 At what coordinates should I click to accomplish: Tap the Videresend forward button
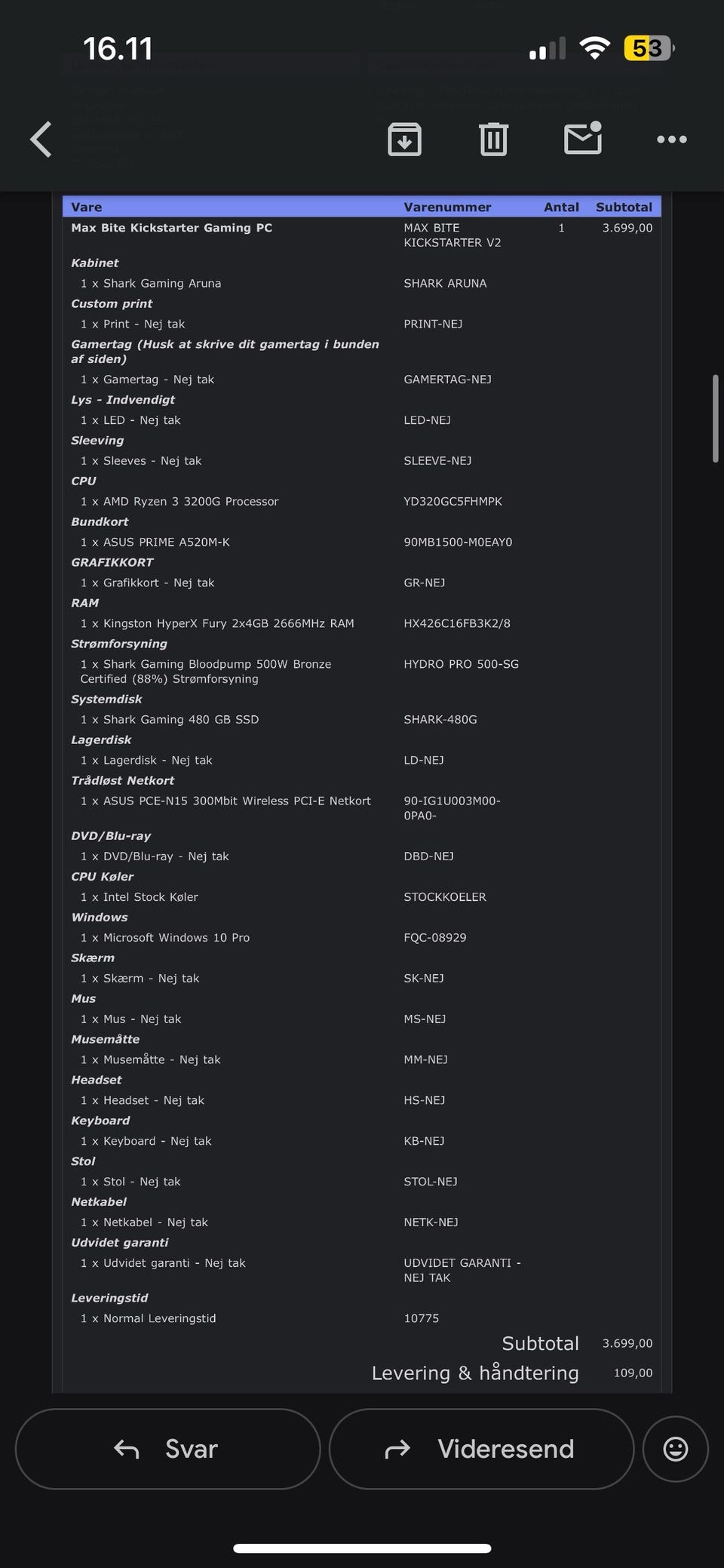(481, 1449)
